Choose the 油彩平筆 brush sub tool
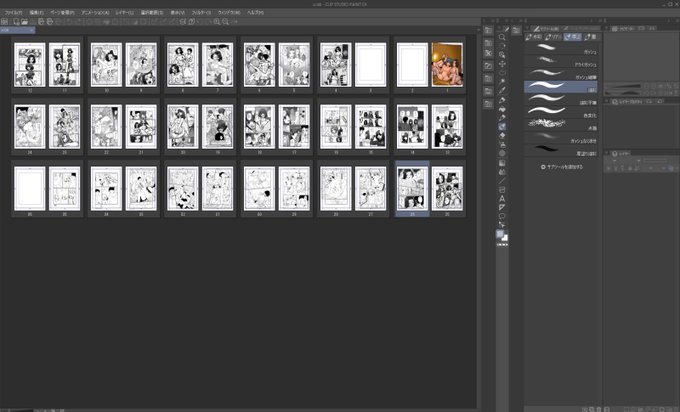Image resolution: width=680 pixels, height=412 pixels. point(561,100)
